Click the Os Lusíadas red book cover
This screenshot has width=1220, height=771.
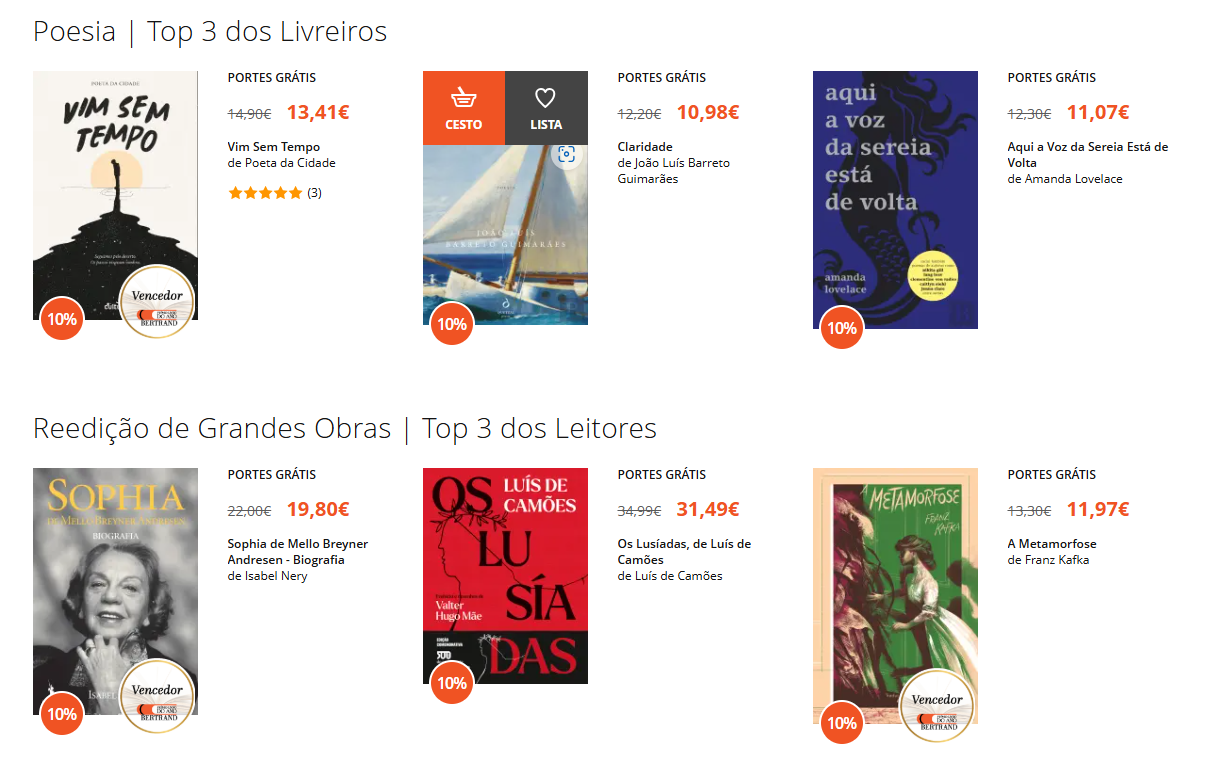click(505, 576)
